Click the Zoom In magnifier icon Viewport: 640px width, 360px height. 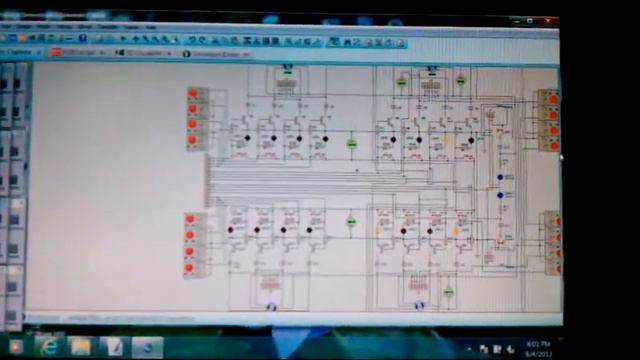pyautogui.click(x=146, y=40)
